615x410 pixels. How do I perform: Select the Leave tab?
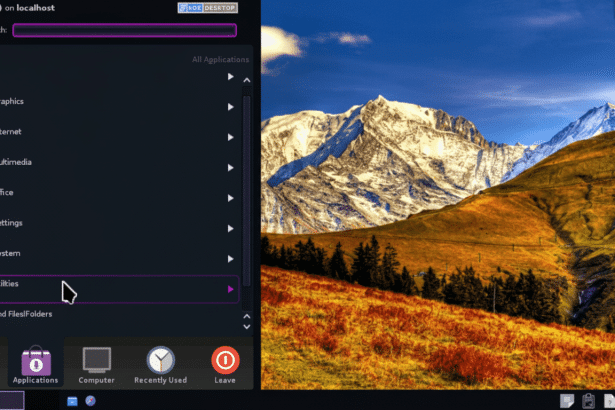225,365
